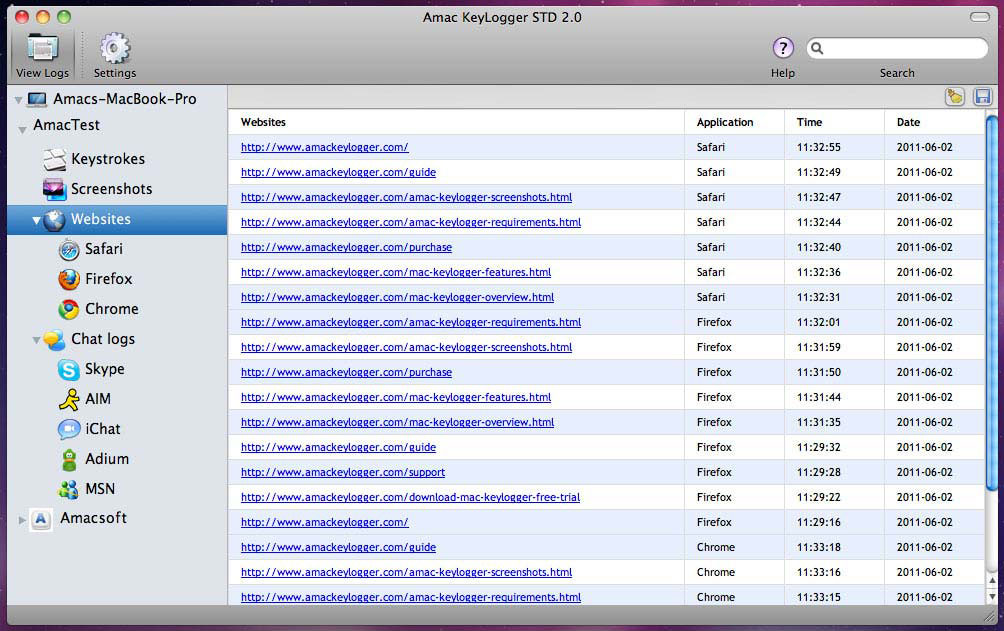Select the time cell "11:32:01"
Image resolution: width=1004 pixels, height=631 pixels.
tap(818, 322)
